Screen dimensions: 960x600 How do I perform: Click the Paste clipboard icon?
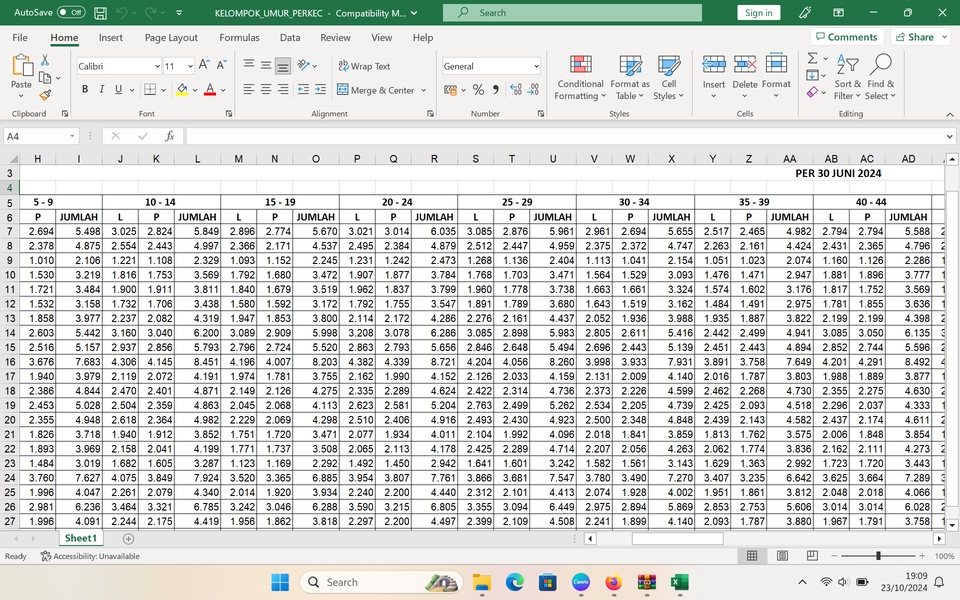21,65
